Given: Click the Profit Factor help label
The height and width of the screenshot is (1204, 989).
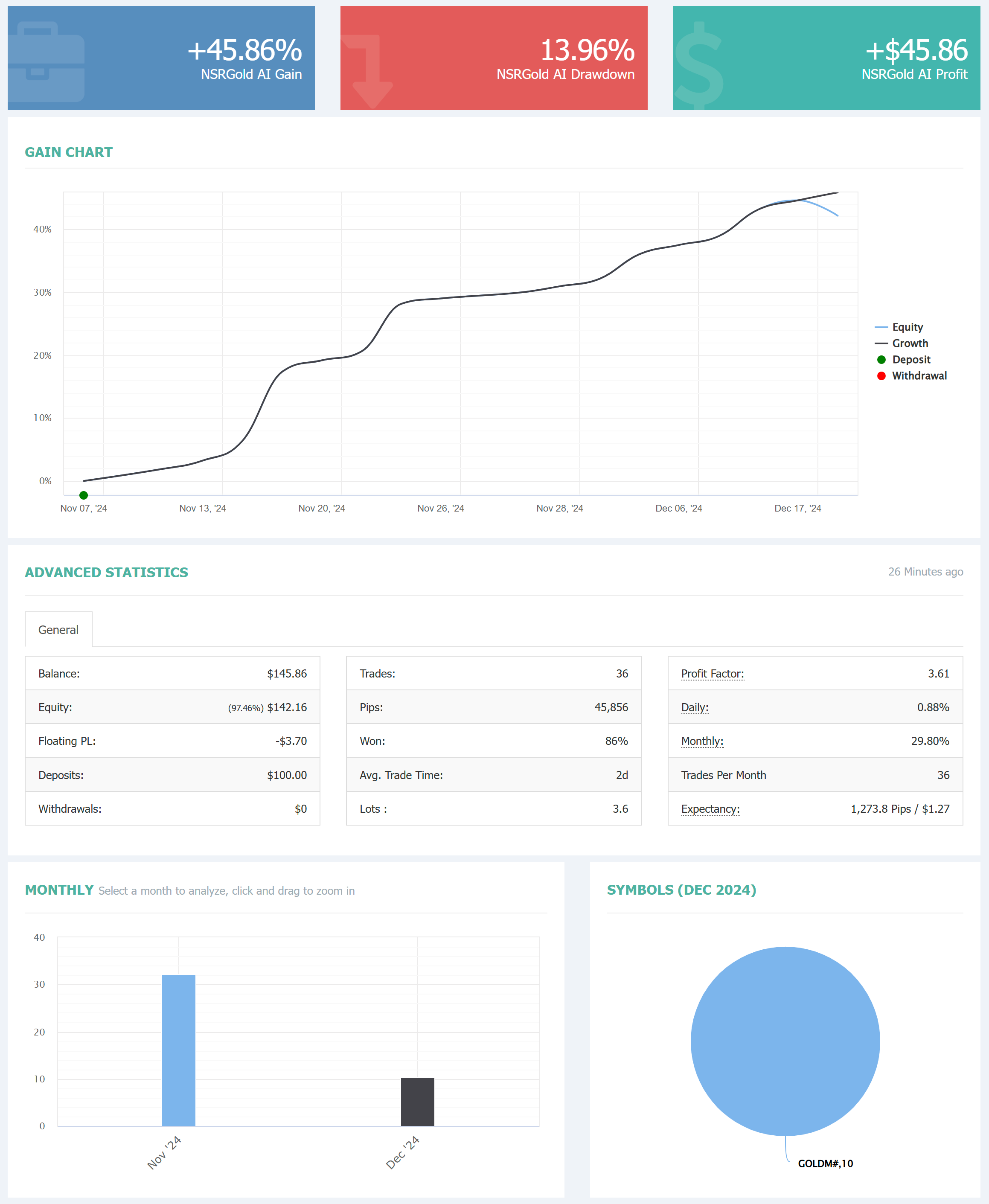Looking at the screenshot, I should coord(712,674).
